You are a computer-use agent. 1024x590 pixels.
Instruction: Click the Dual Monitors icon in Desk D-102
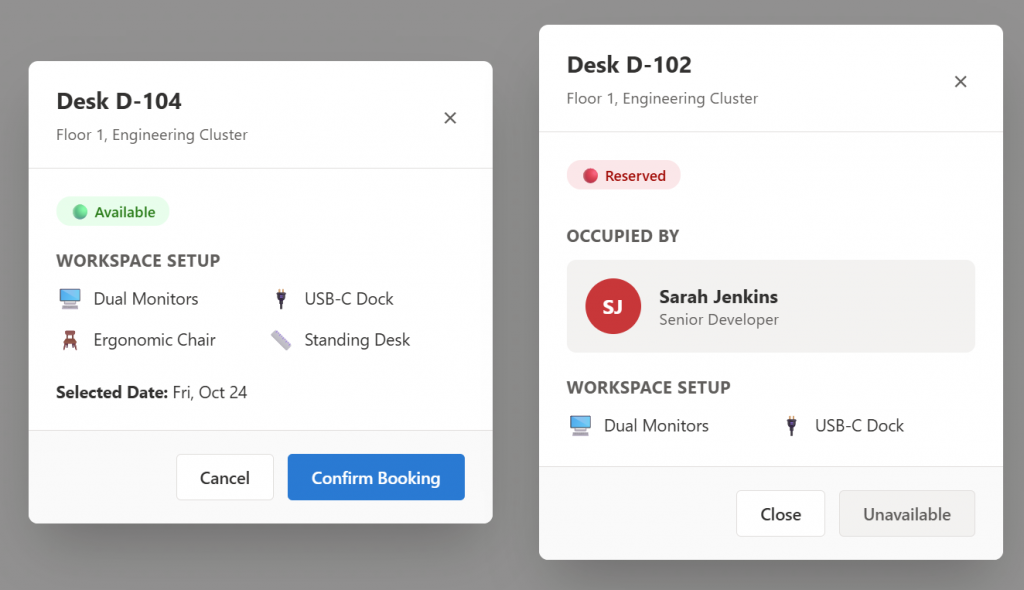pos(580,426)
